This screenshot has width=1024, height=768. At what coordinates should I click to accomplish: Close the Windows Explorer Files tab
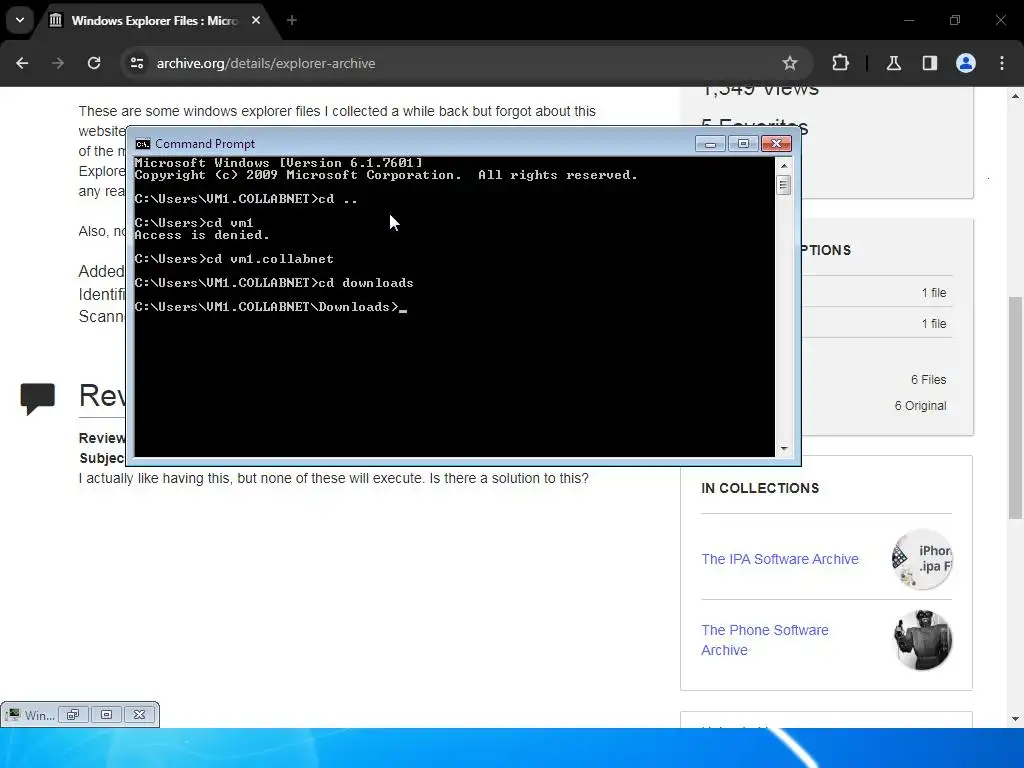[x=256, y=20]
